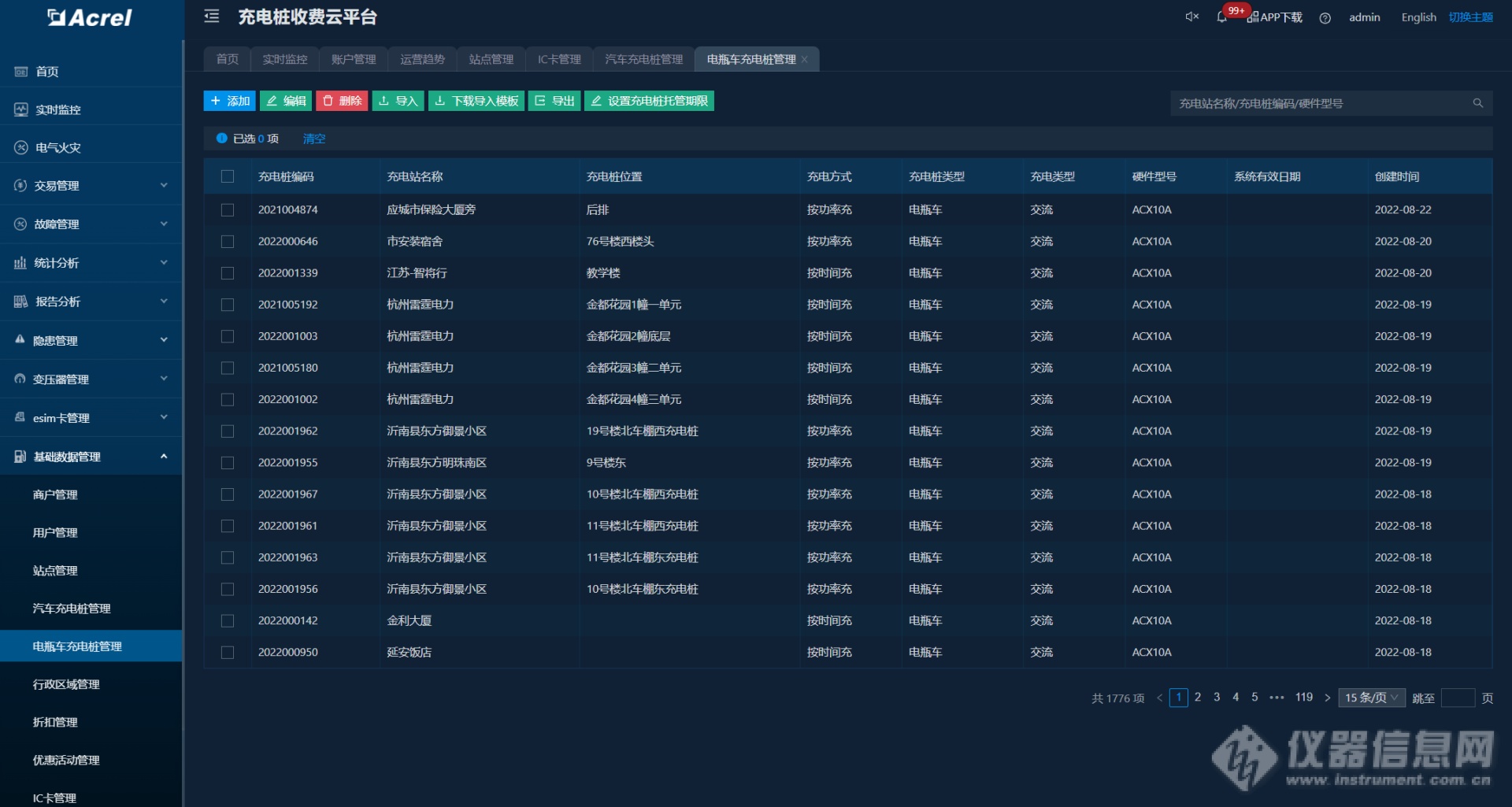Close the 电瓶车充电桩管理 tab
This screenshot has height=807, width=1512.
point(804,60)
